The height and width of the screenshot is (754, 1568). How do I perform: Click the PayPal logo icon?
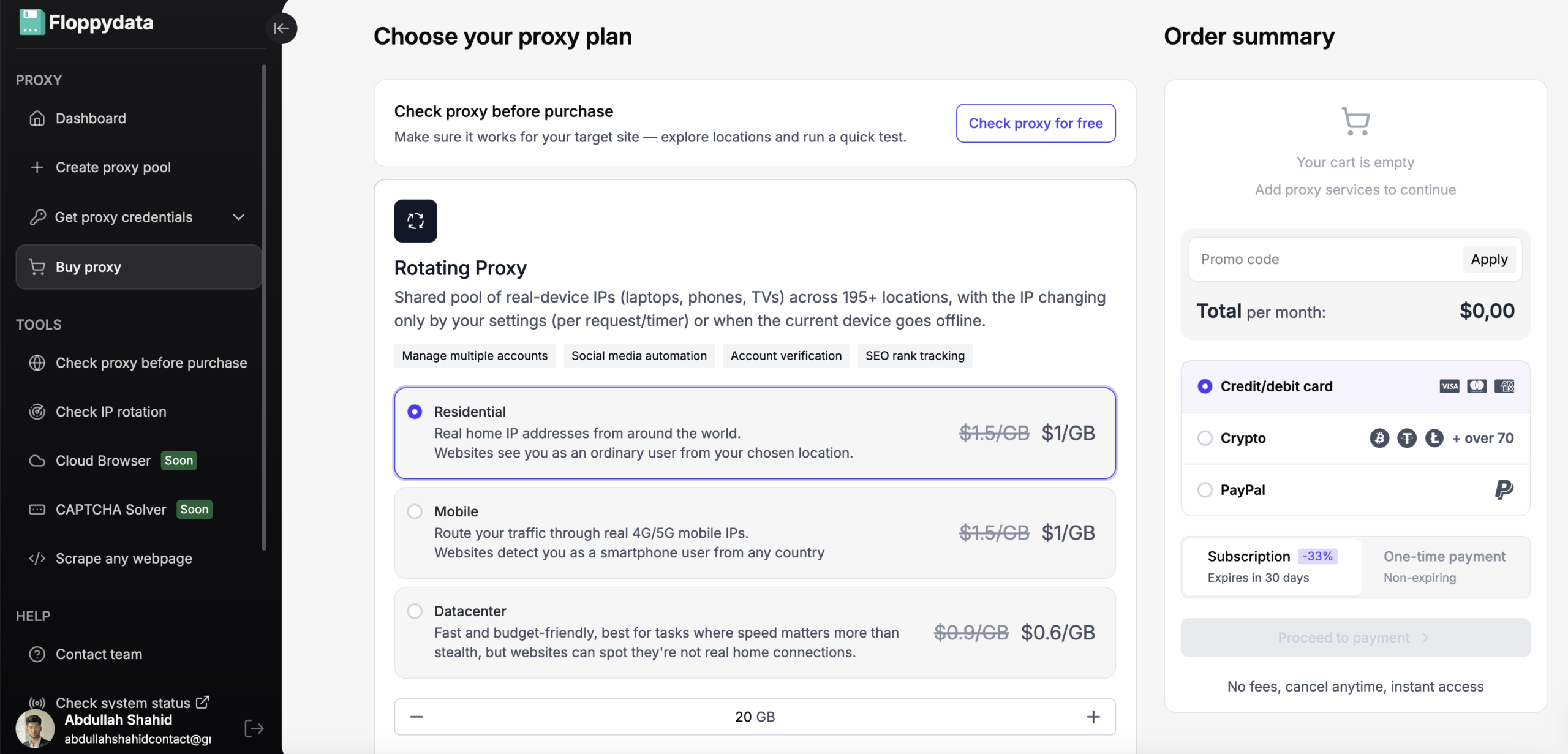pos(1504,490)
